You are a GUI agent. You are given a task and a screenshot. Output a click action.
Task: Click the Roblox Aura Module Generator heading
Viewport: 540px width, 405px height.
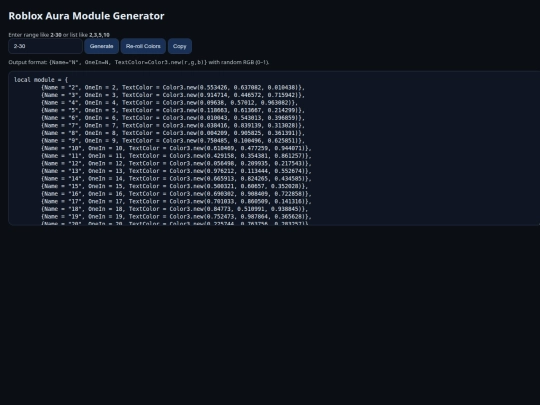click(x=86, y=16)
